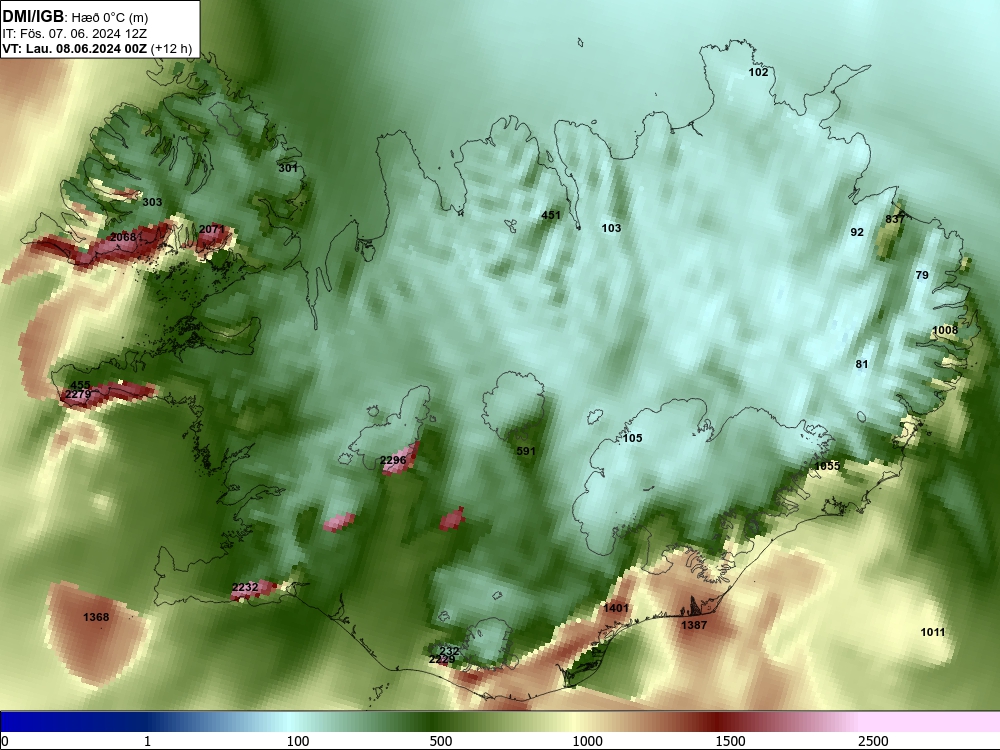The image size is (1000, 750).
Task: Click the 79 value label
Action: pos(922,275)
